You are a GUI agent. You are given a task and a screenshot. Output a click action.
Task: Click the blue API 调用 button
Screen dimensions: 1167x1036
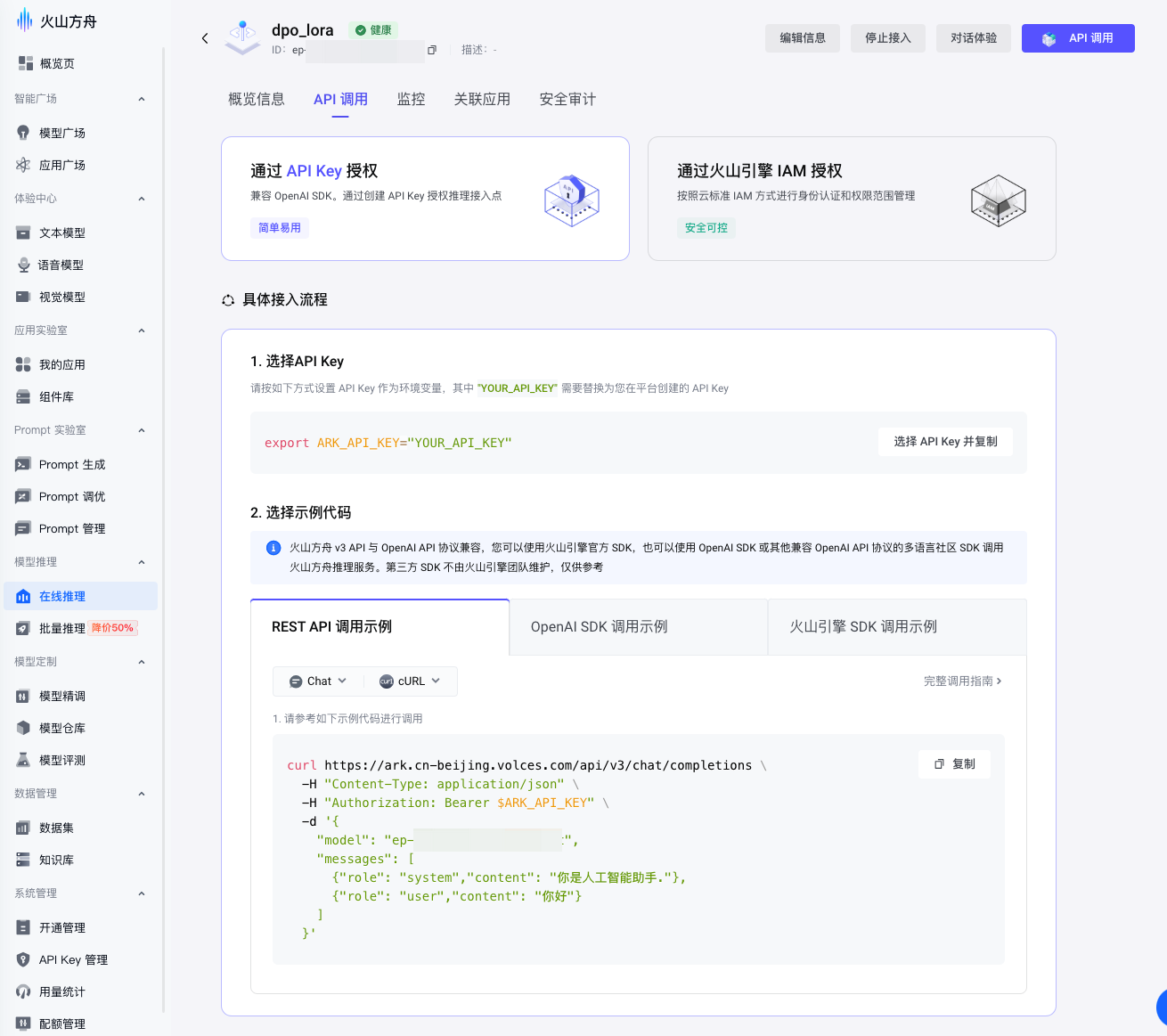(1078, 38)
